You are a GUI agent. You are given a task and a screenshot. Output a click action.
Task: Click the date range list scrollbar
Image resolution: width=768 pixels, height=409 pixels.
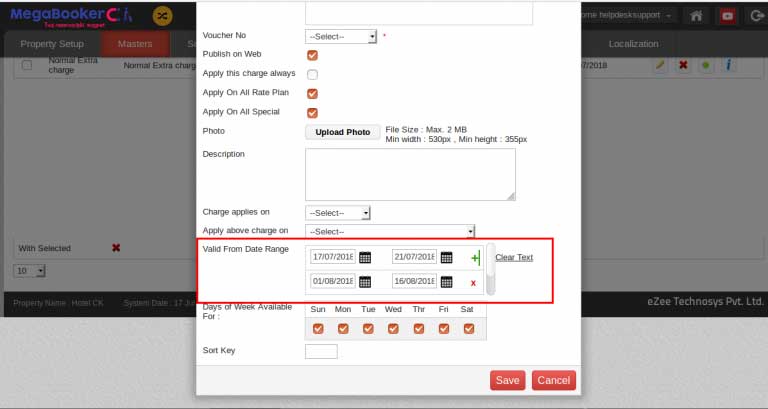(x=491, y=268)
